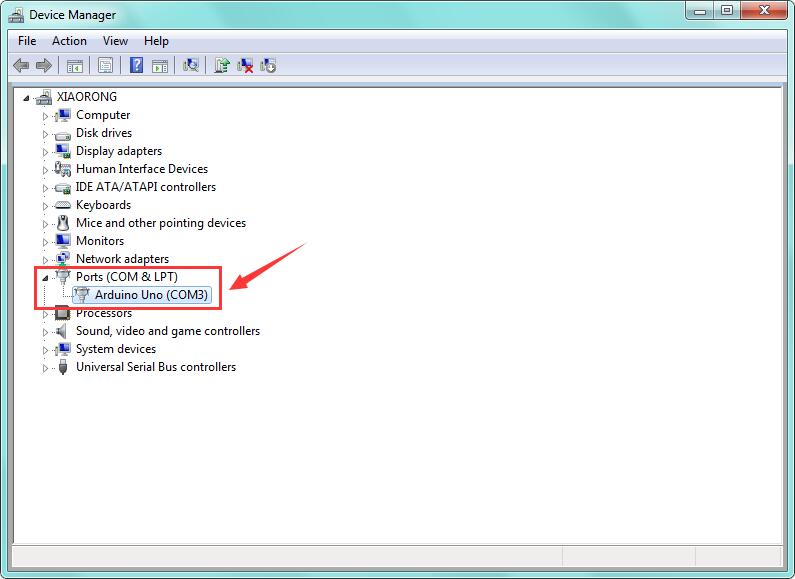
Task: Close the Device Manager window
Action: point(764,10)
